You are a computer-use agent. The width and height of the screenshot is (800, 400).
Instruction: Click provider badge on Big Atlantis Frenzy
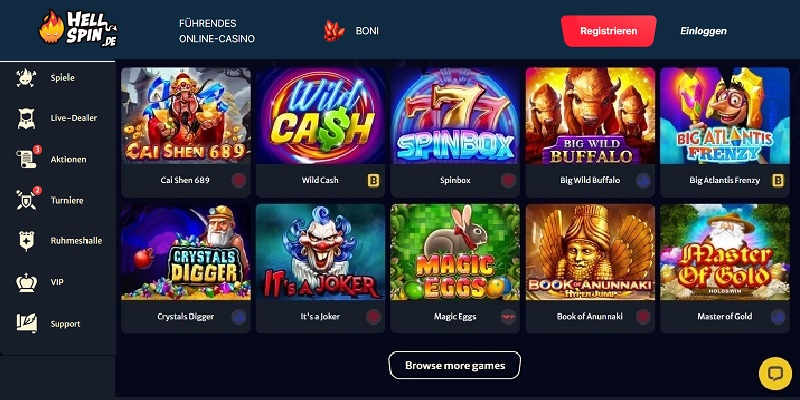click(x=778, y=180)
